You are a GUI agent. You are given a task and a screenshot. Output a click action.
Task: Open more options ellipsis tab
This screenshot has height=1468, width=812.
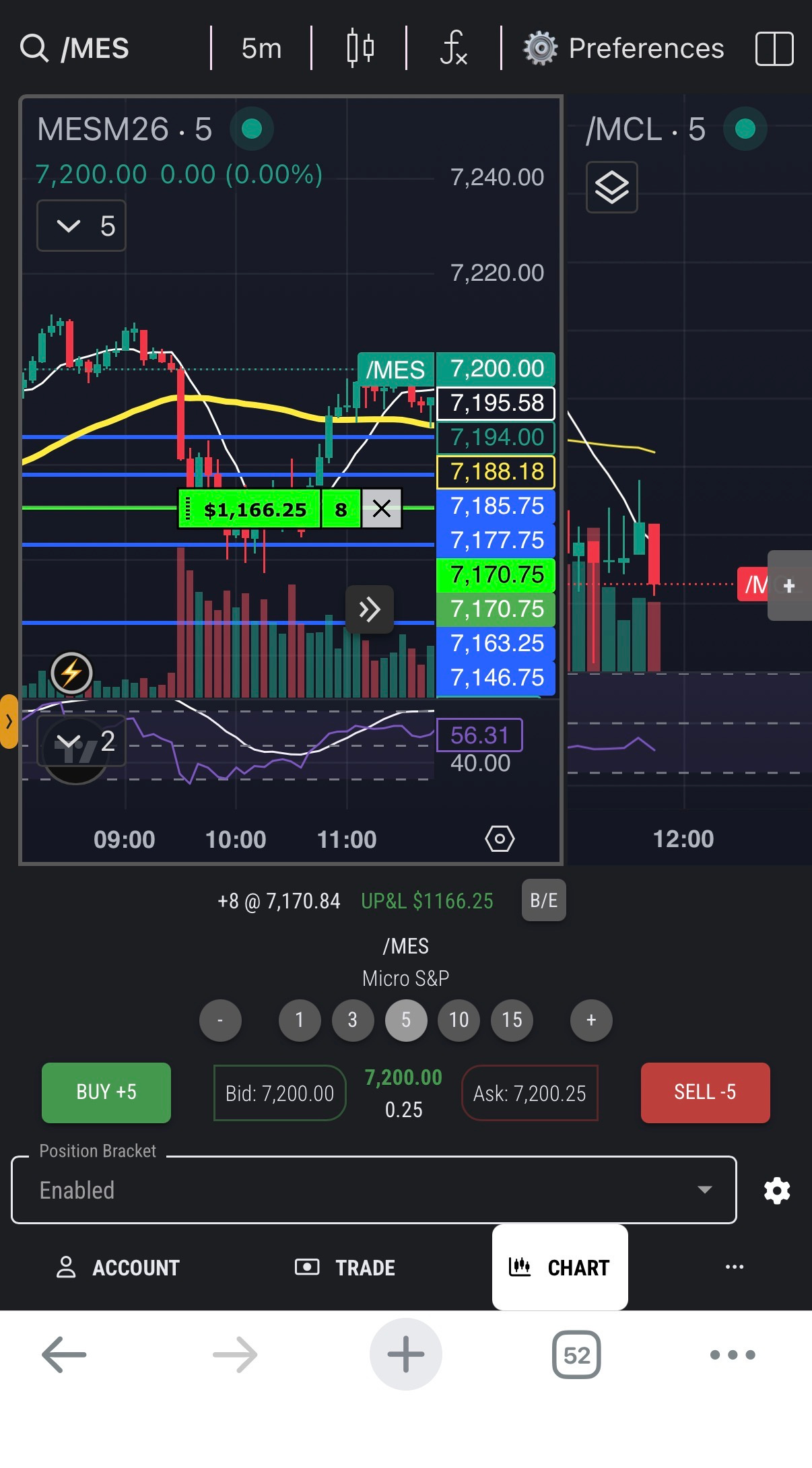point(735,1267)
